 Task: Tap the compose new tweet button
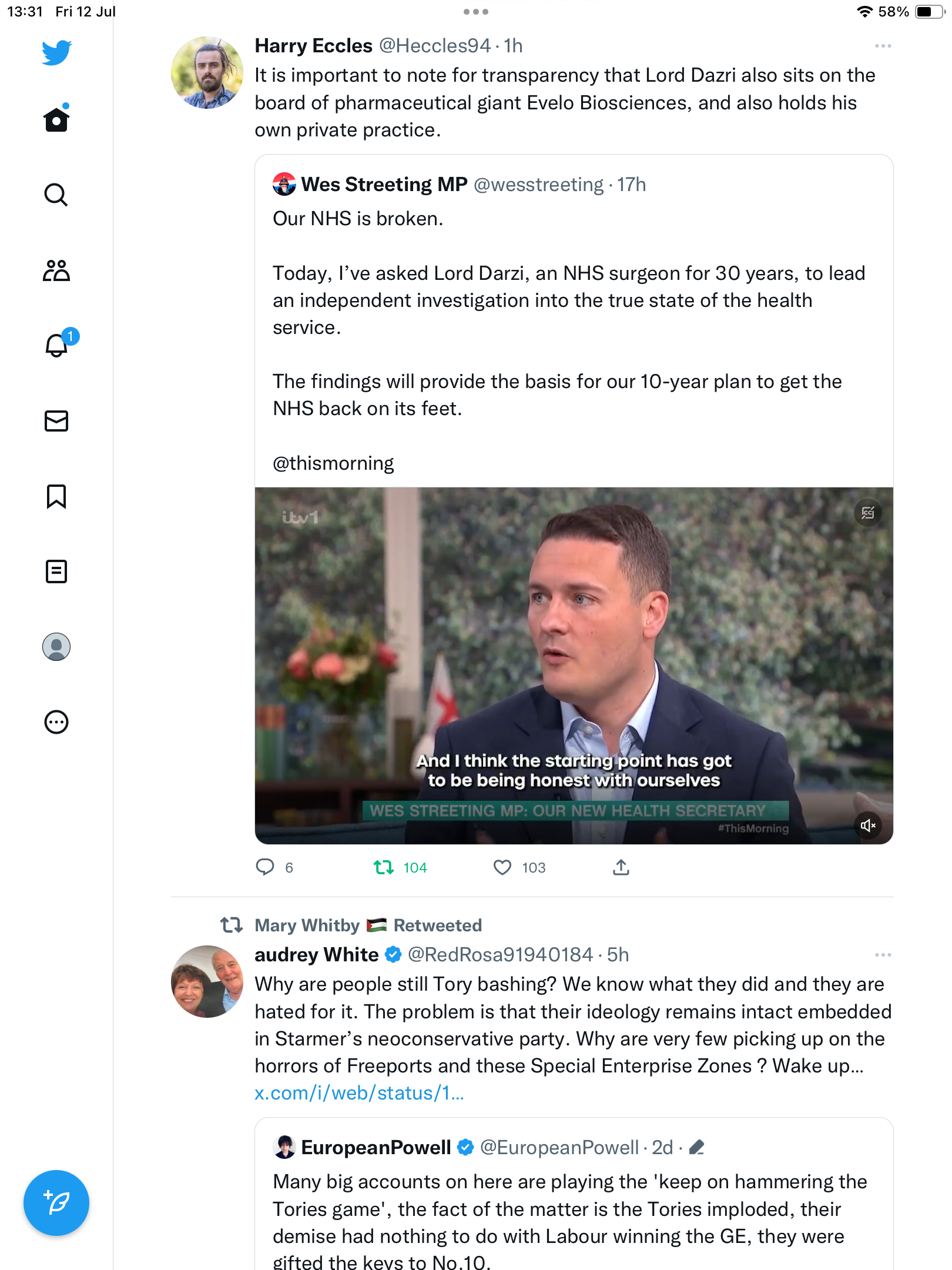pos(56,1203)
